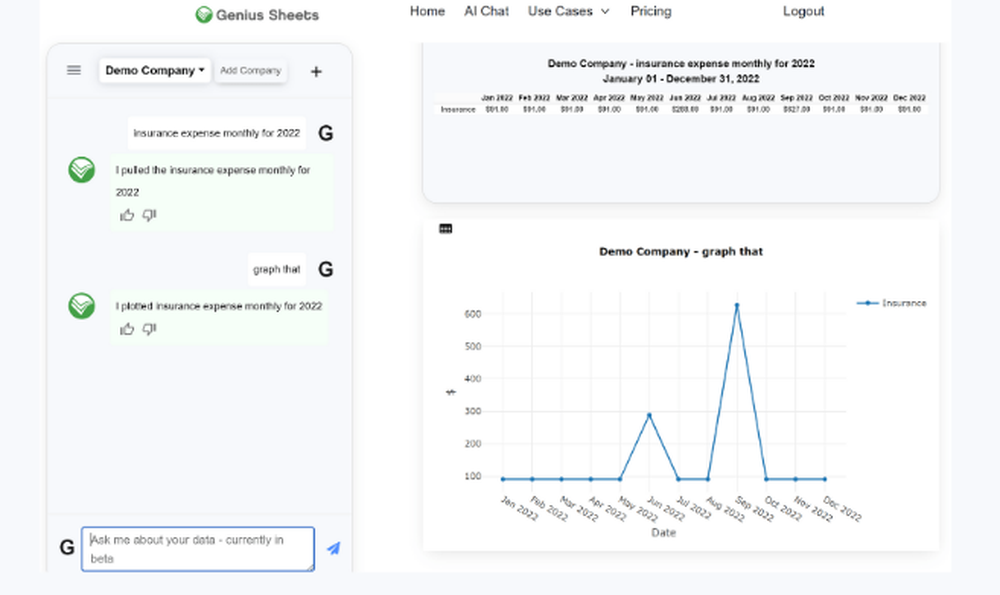Image resolution: width=1000 pixels, height=595 pixels.
Task: Open the hamburger sidebar menu
Action: [74, 70]
